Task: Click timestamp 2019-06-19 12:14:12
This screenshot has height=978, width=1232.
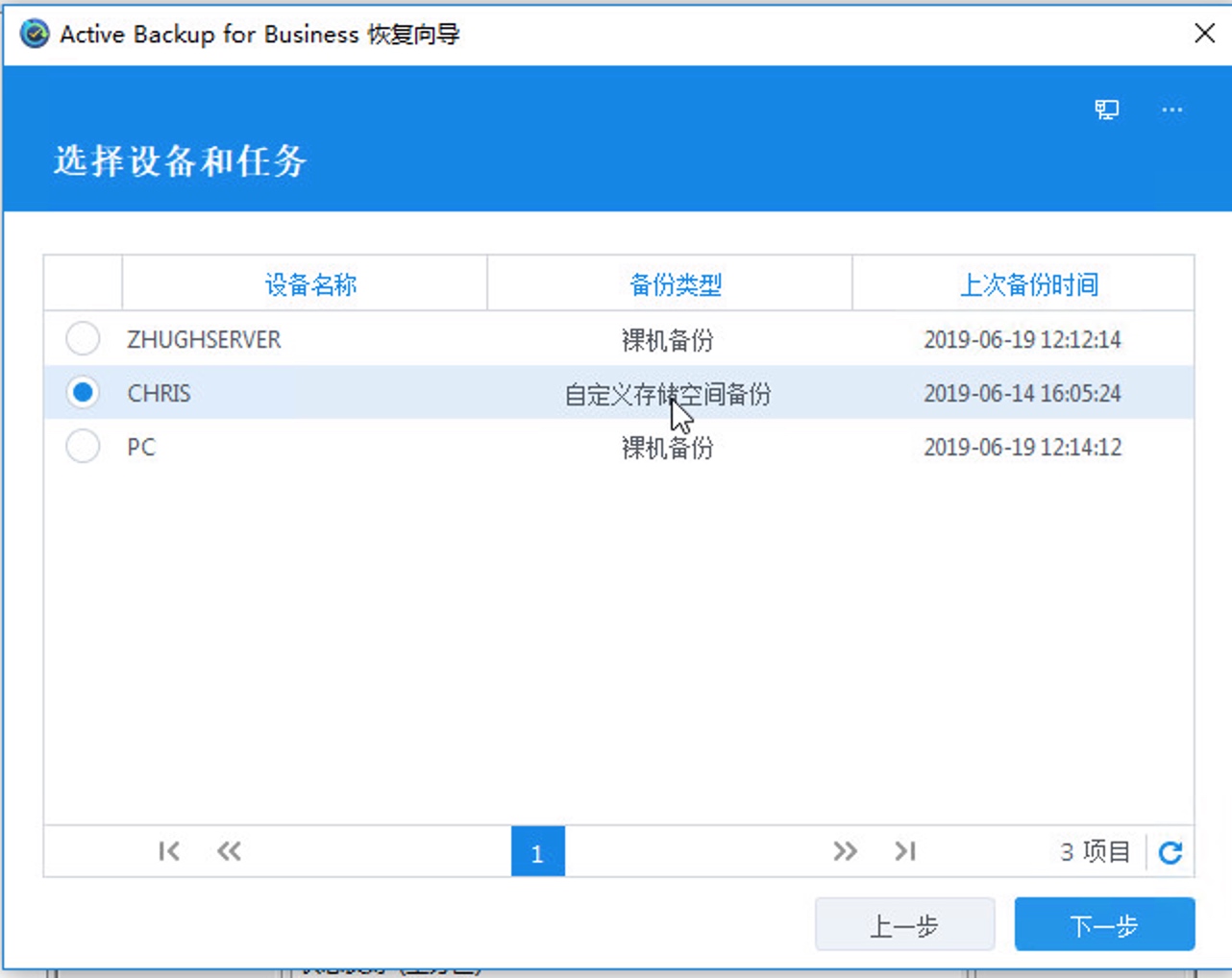Action: (1023, 447)
